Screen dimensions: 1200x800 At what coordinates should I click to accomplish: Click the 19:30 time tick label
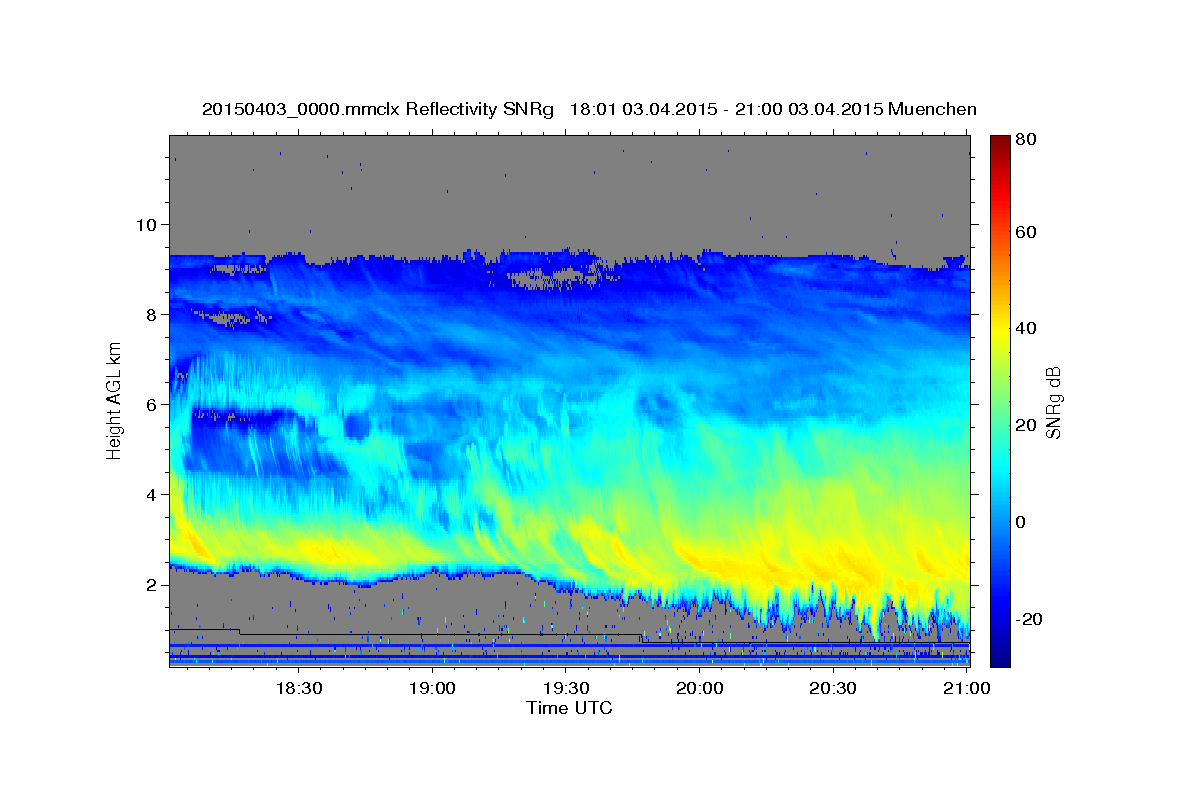pyautogui.click(x=566, y=689)
